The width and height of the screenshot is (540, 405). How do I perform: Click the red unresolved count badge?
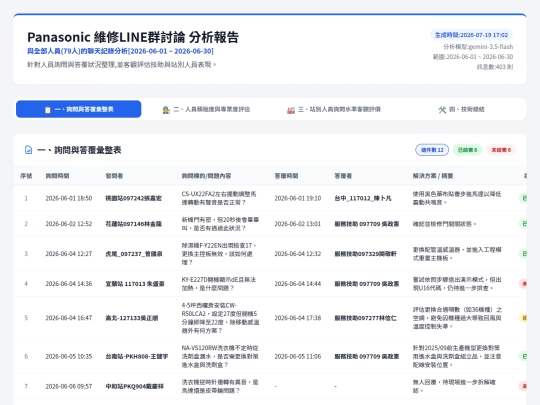pyautogui.click(x=501, y=150)
